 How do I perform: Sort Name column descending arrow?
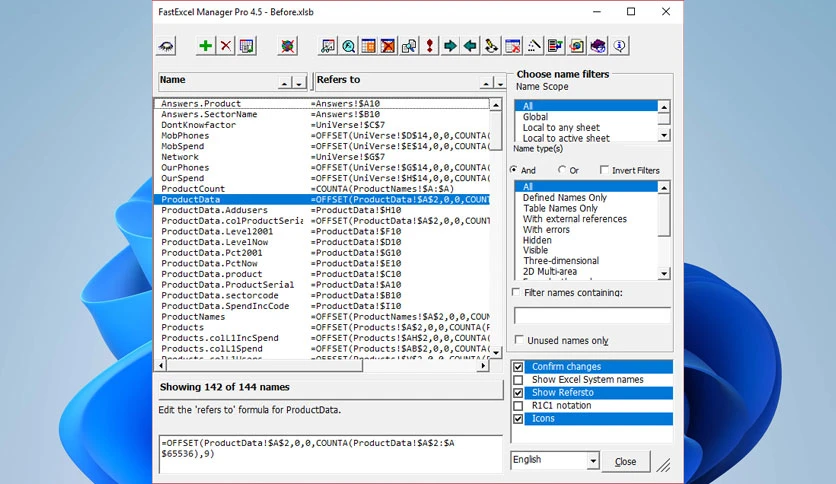[x=299, y=83]
